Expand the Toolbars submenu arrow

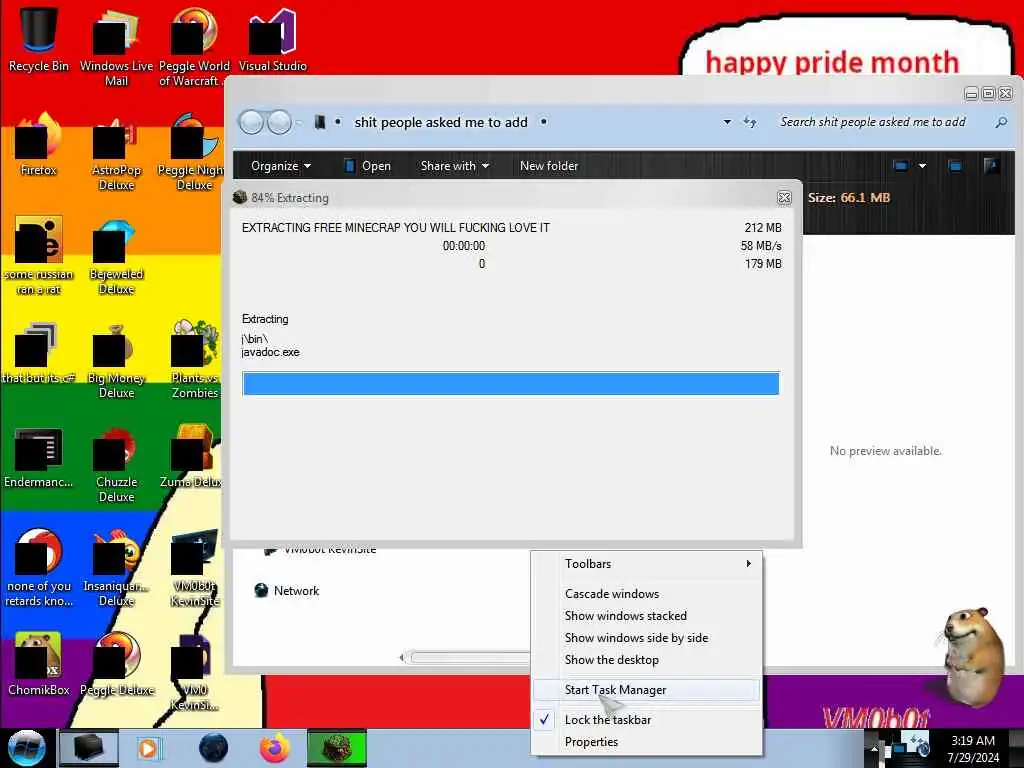coord(748,564)
